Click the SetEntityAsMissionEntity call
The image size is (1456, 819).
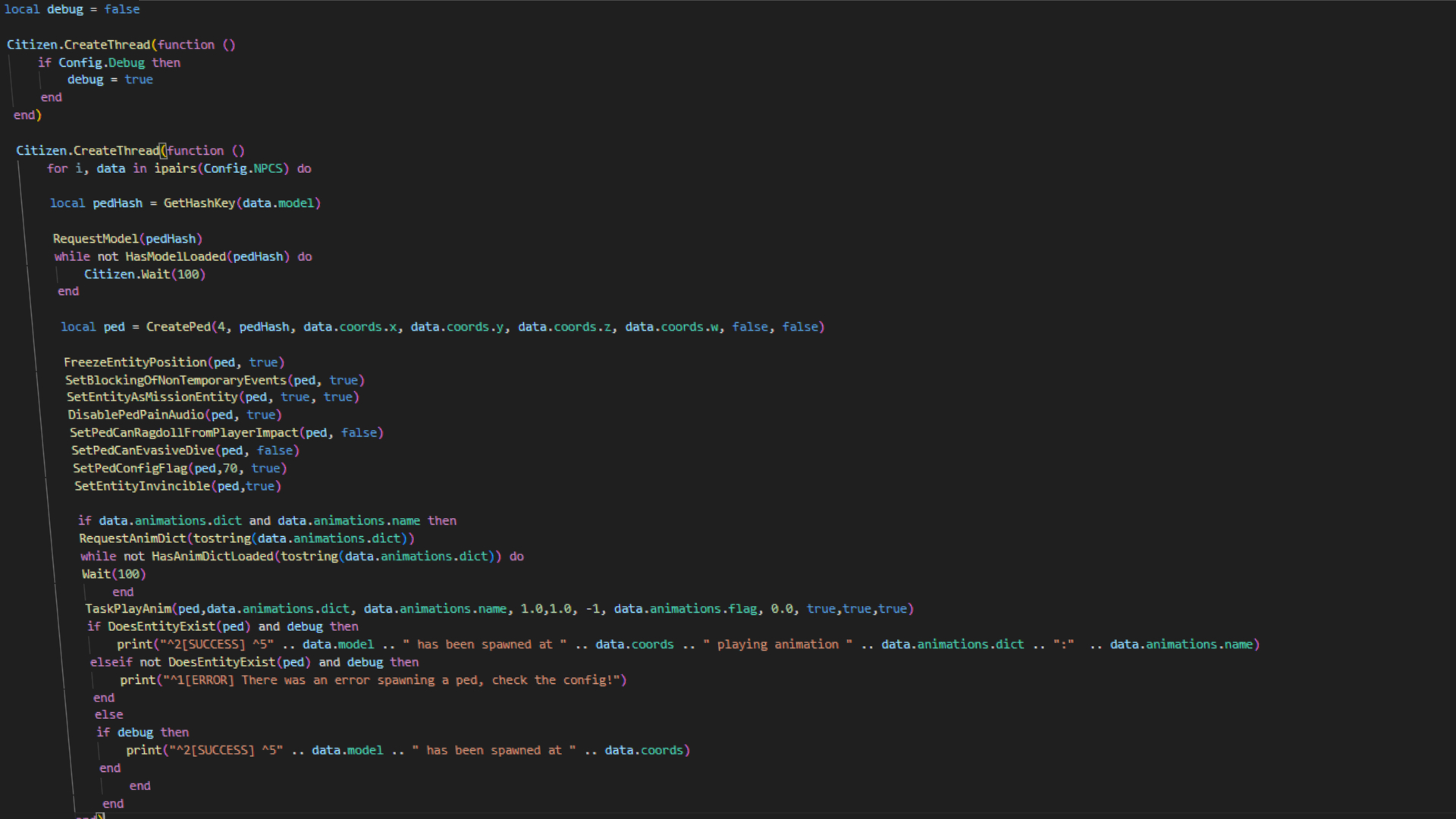152,397
